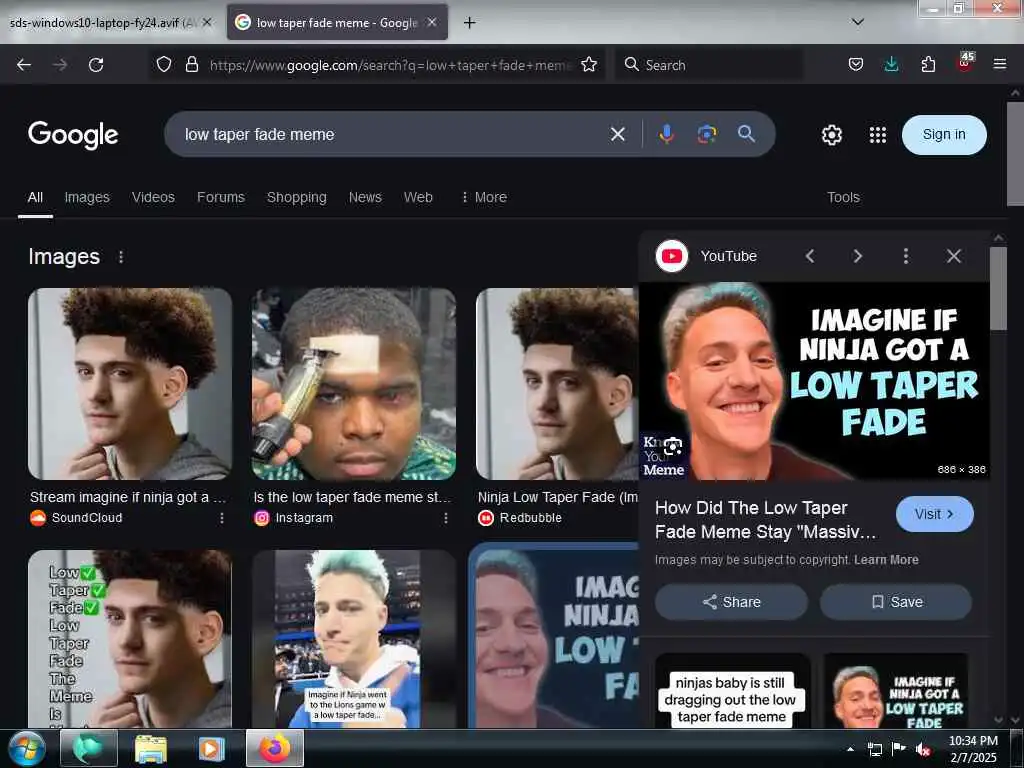Open the How Did The Low Taper title link
The image size is (1024, 768).
[x=765, y=520]
